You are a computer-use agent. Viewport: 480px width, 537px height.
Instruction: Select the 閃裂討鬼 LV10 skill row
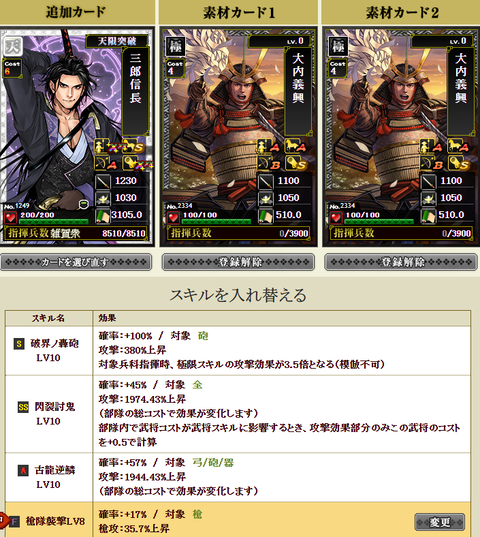[238, 414]
